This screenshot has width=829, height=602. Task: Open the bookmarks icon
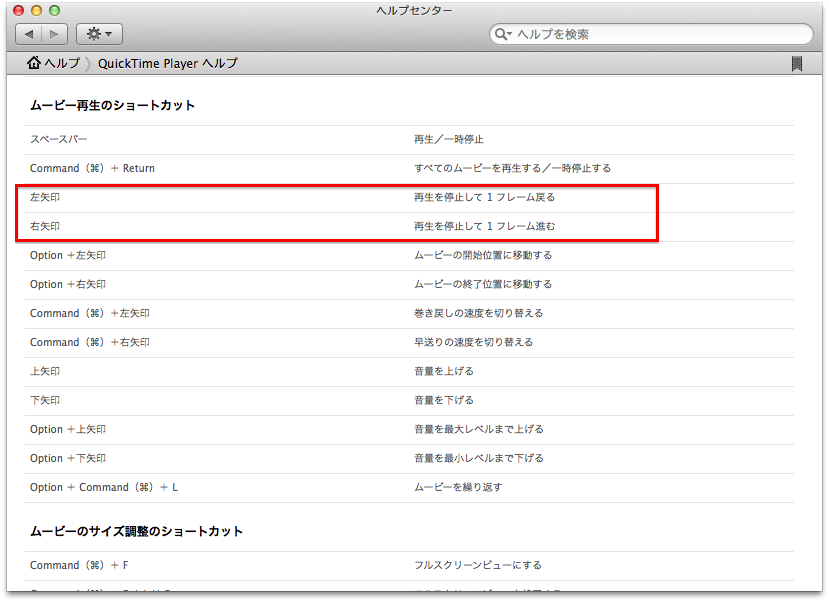[796, 64]
